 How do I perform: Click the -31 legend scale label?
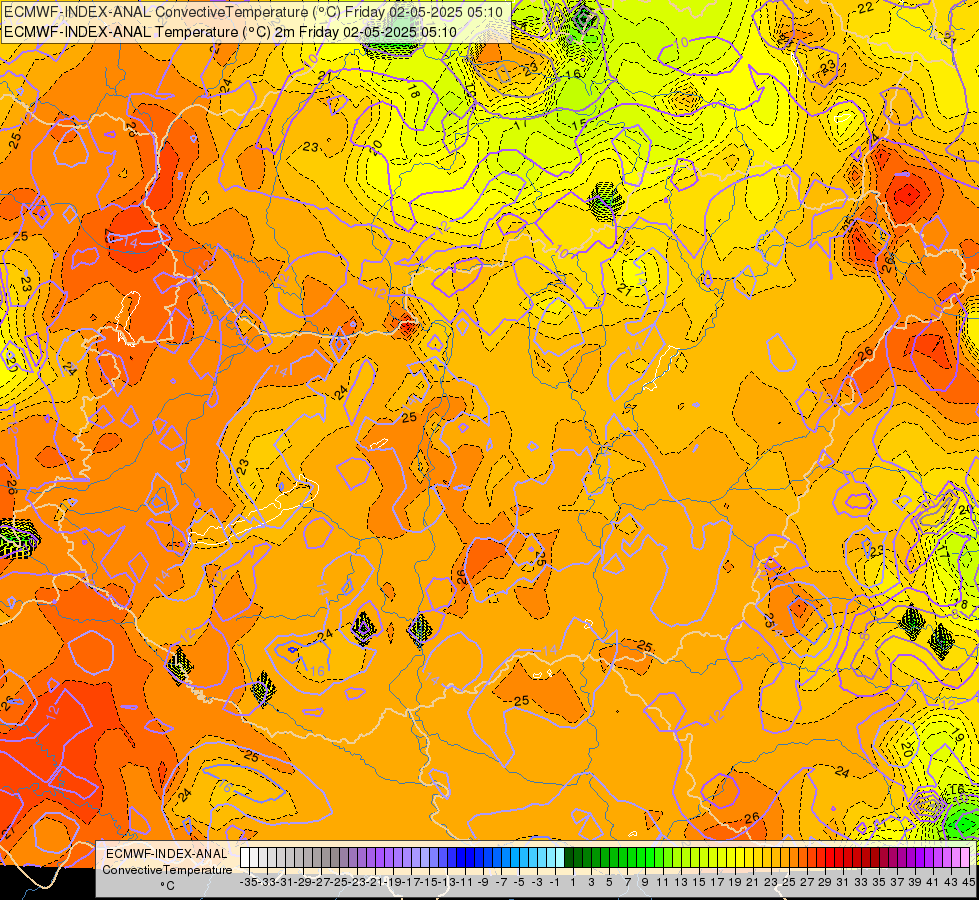pyautogui.click(x=285, y=882)
